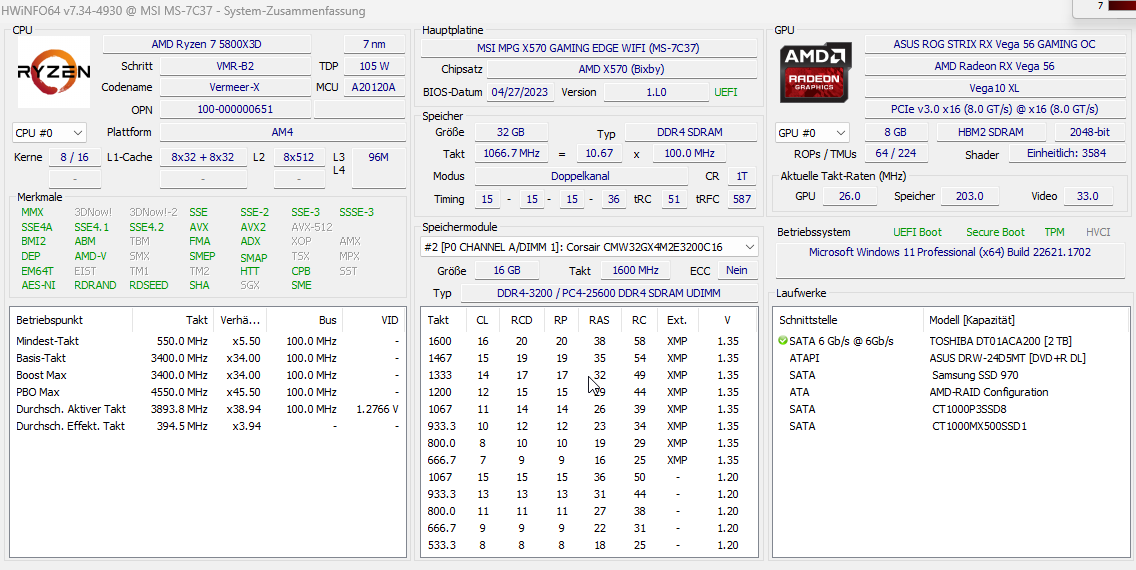Click the HBM2 SDRAM memory type value

coord(991,133)
